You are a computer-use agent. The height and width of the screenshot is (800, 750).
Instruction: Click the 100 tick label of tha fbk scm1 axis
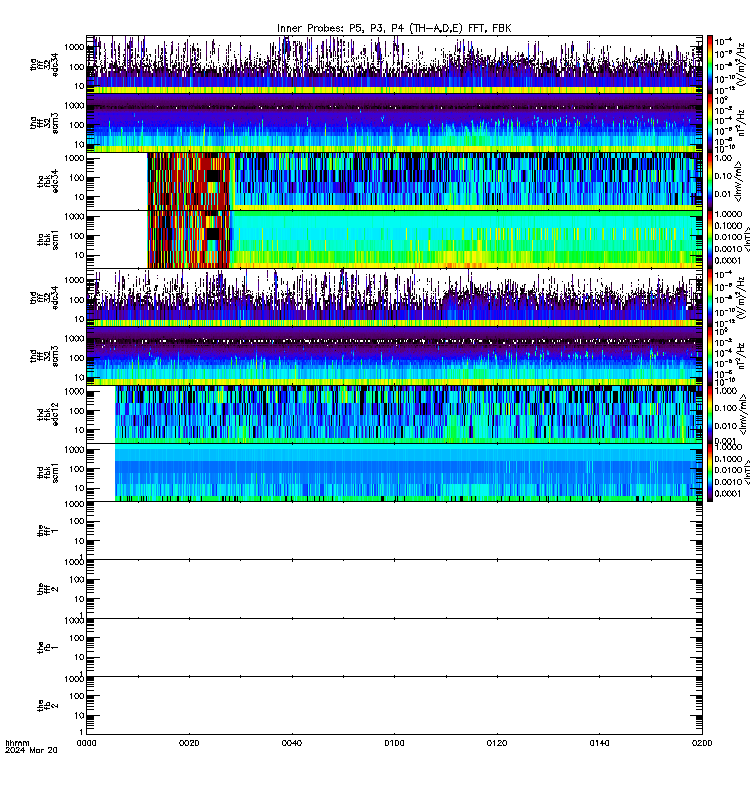tap(77, 236)
